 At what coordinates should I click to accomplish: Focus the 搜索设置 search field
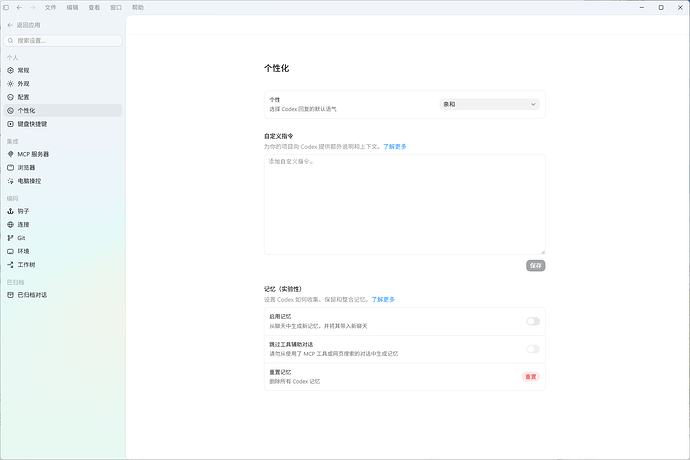(x=63, y=40)
